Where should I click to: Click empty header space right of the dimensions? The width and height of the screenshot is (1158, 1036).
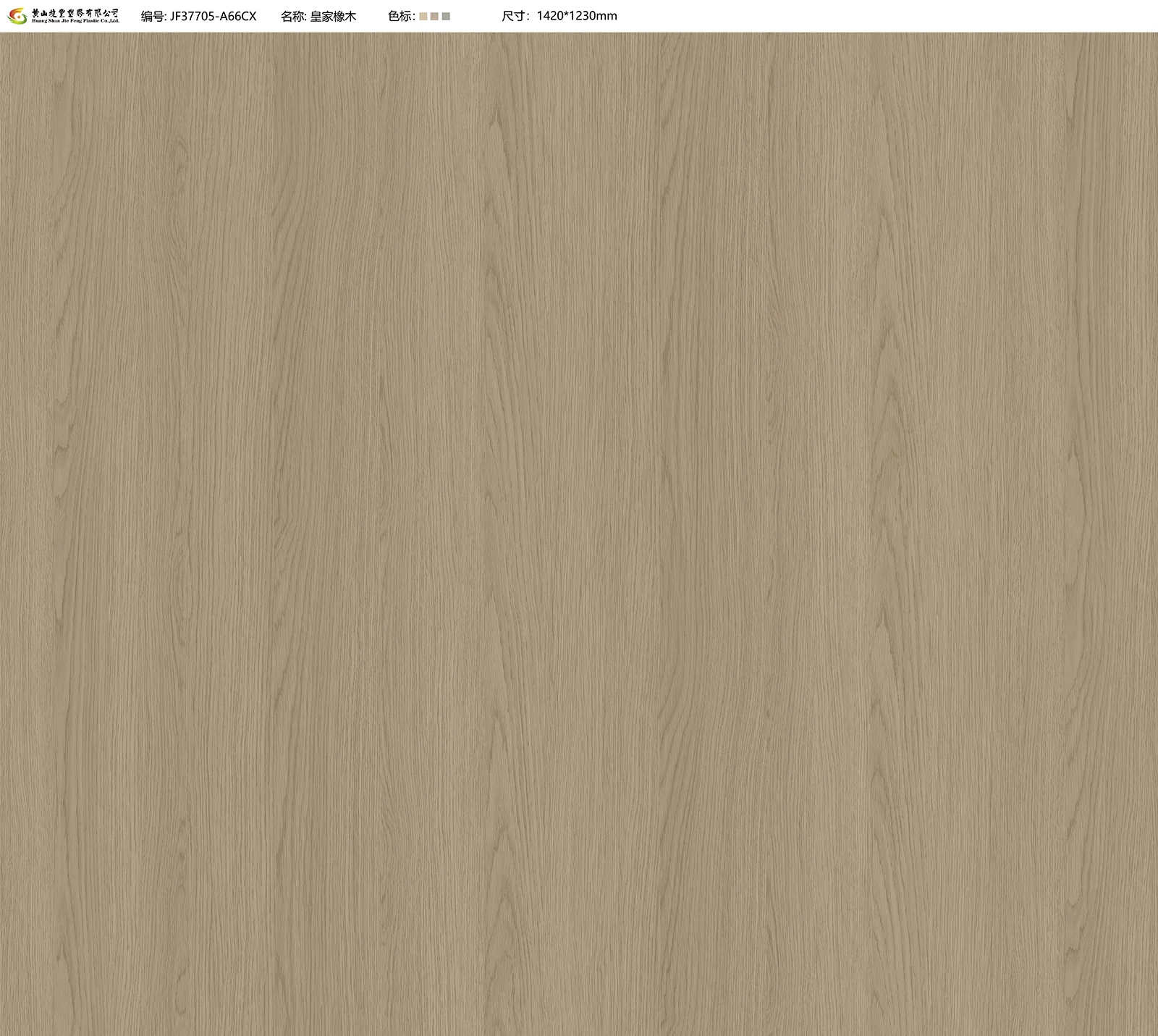tap(868, 16)
